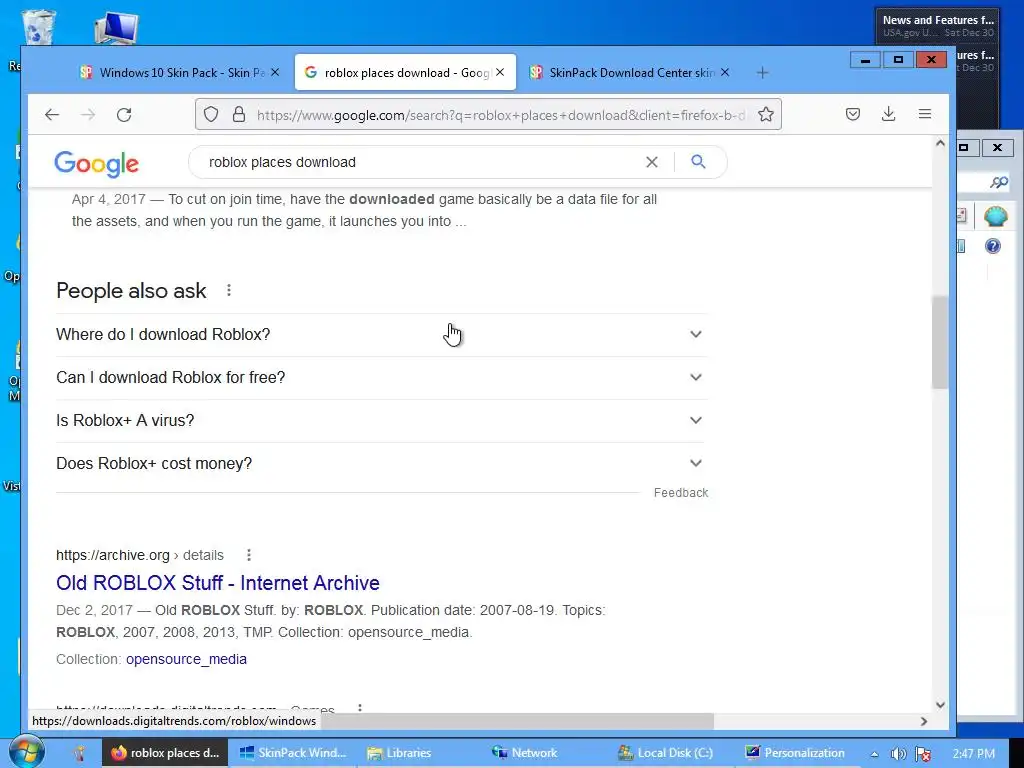Open Personalization taskbar button

pos(795,753)
